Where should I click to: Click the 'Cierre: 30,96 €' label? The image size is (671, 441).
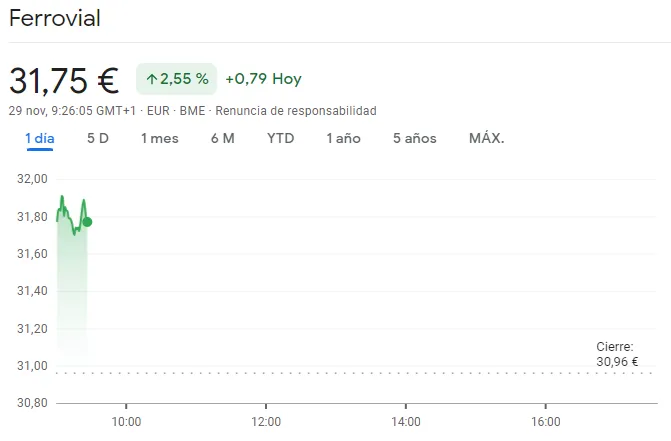[617, 355]
